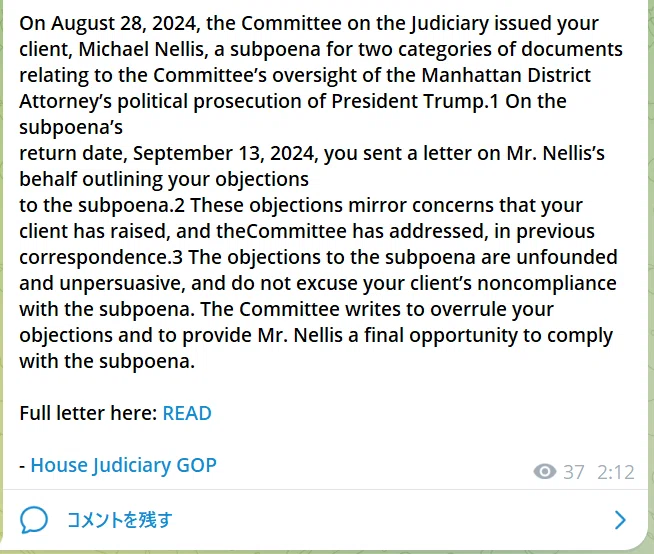Click the "Manhattan District" text in the message

506,75
